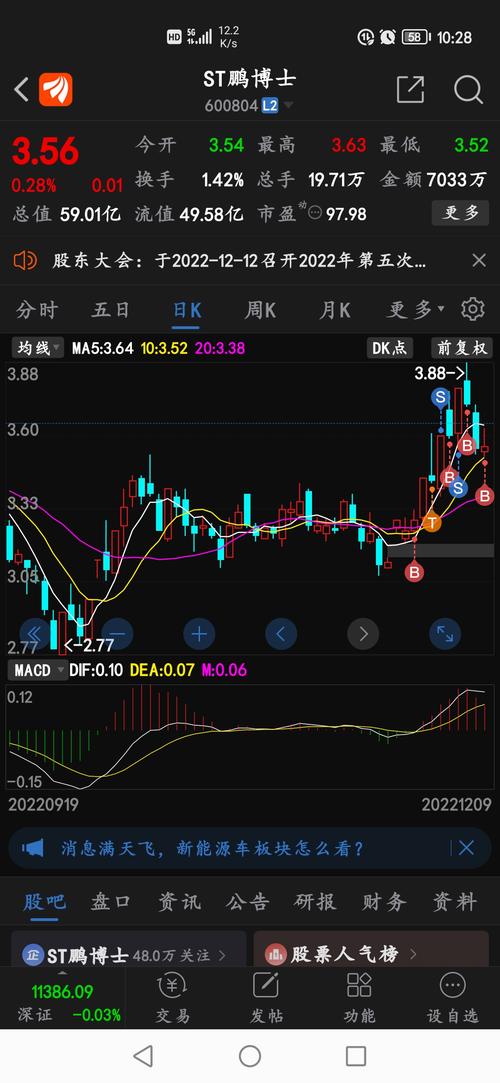Switch to 五日 chart tab

[110, 309]
